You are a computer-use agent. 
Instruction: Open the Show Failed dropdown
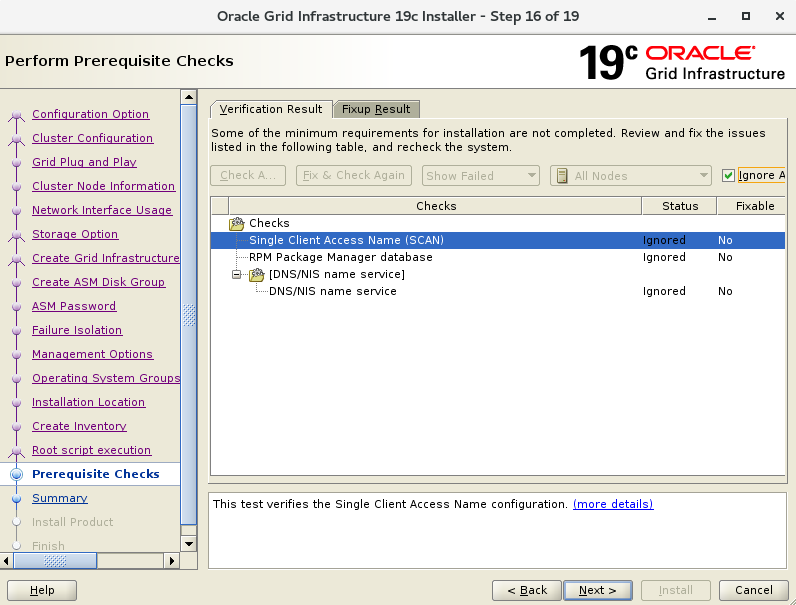pyautogui.click(x=480, y=176)
